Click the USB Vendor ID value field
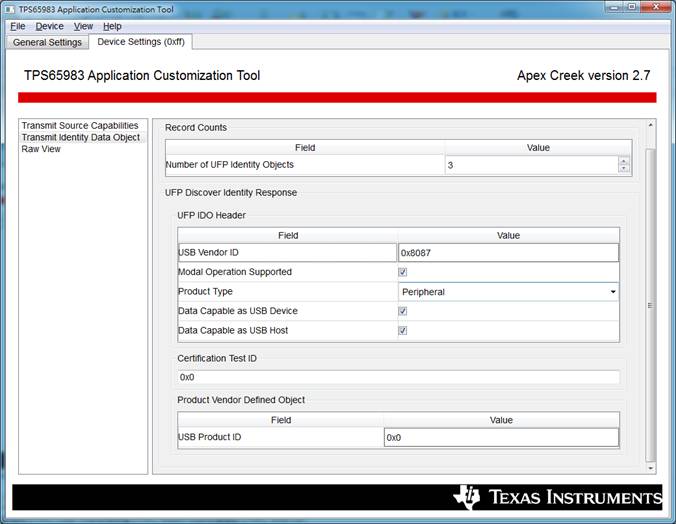This screenshot has width=676, height=524. click(508, 253)
